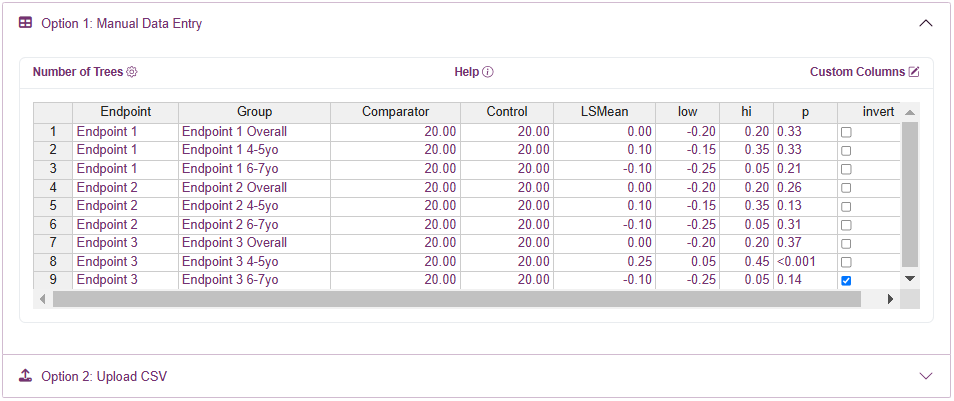Click hi value 0.45 cell
954x401 pixels.
(747, 262)
